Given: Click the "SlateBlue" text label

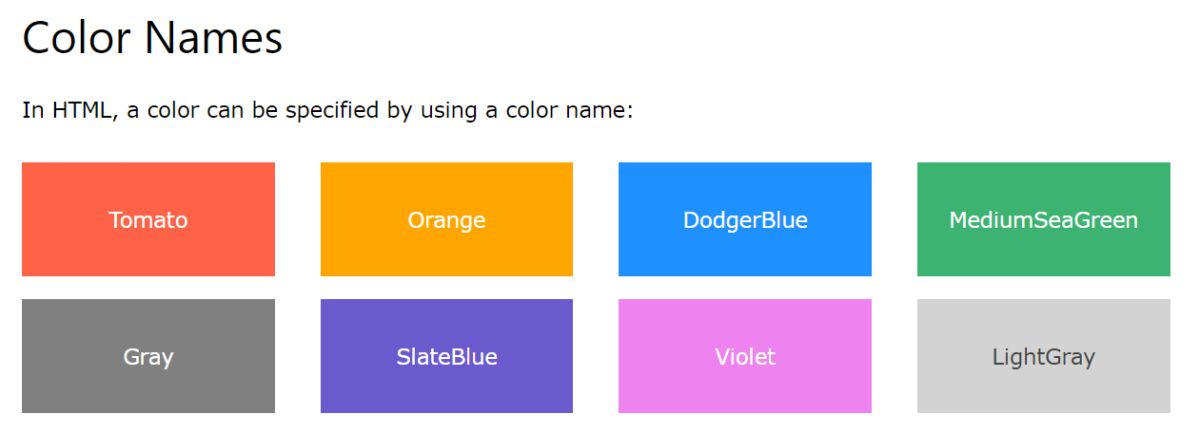Looking at the screenshot, I should pyautogui.click(x=446, y=356).
